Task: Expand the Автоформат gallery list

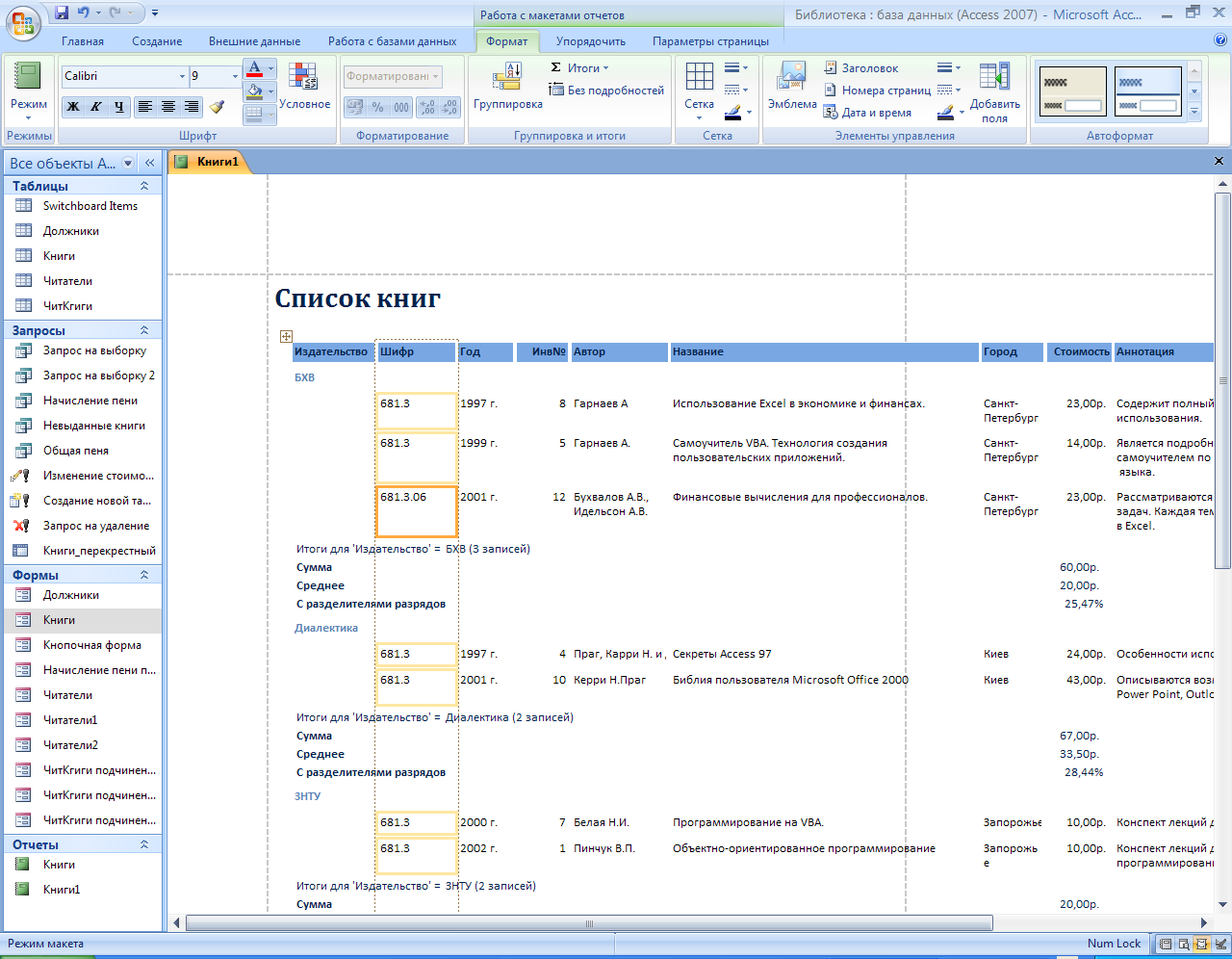Action: [x=1194, y=113]
